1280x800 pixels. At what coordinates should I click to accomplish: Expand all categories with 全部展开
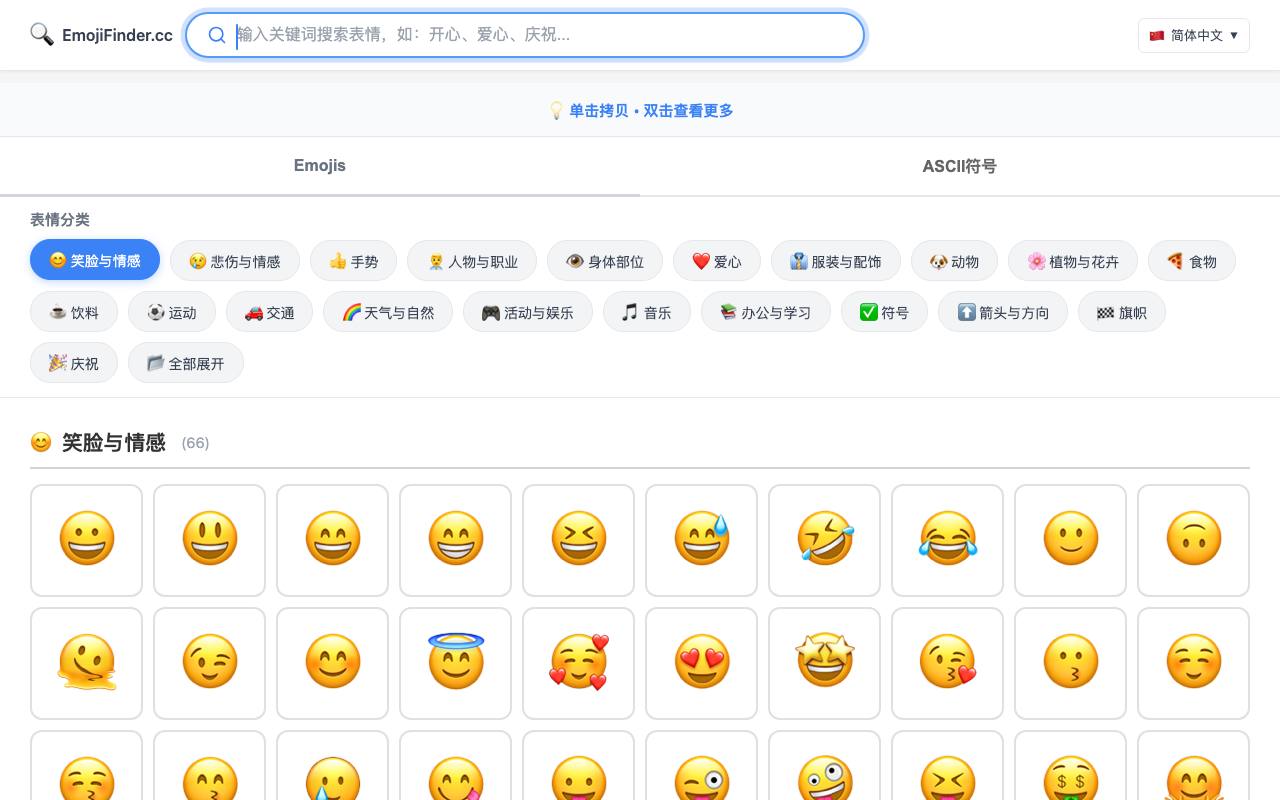click(186, 363)
